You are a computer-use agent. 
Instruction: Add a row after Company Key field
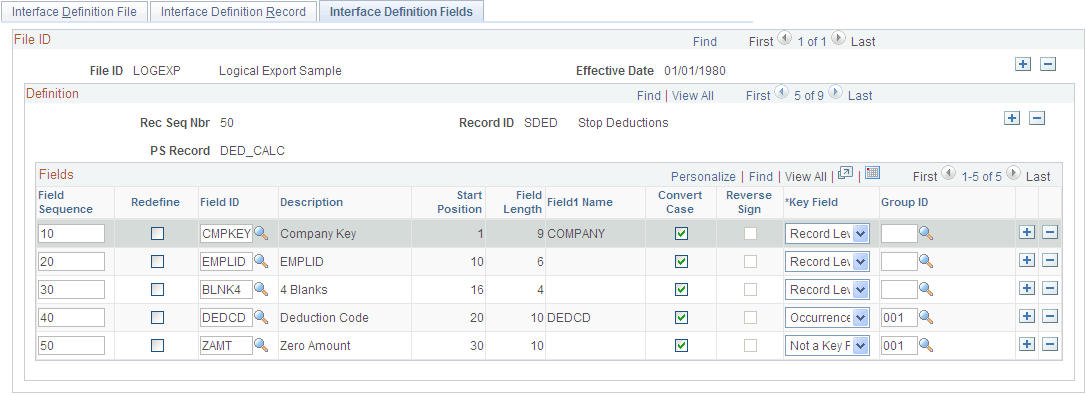[x=1027, y=233]
